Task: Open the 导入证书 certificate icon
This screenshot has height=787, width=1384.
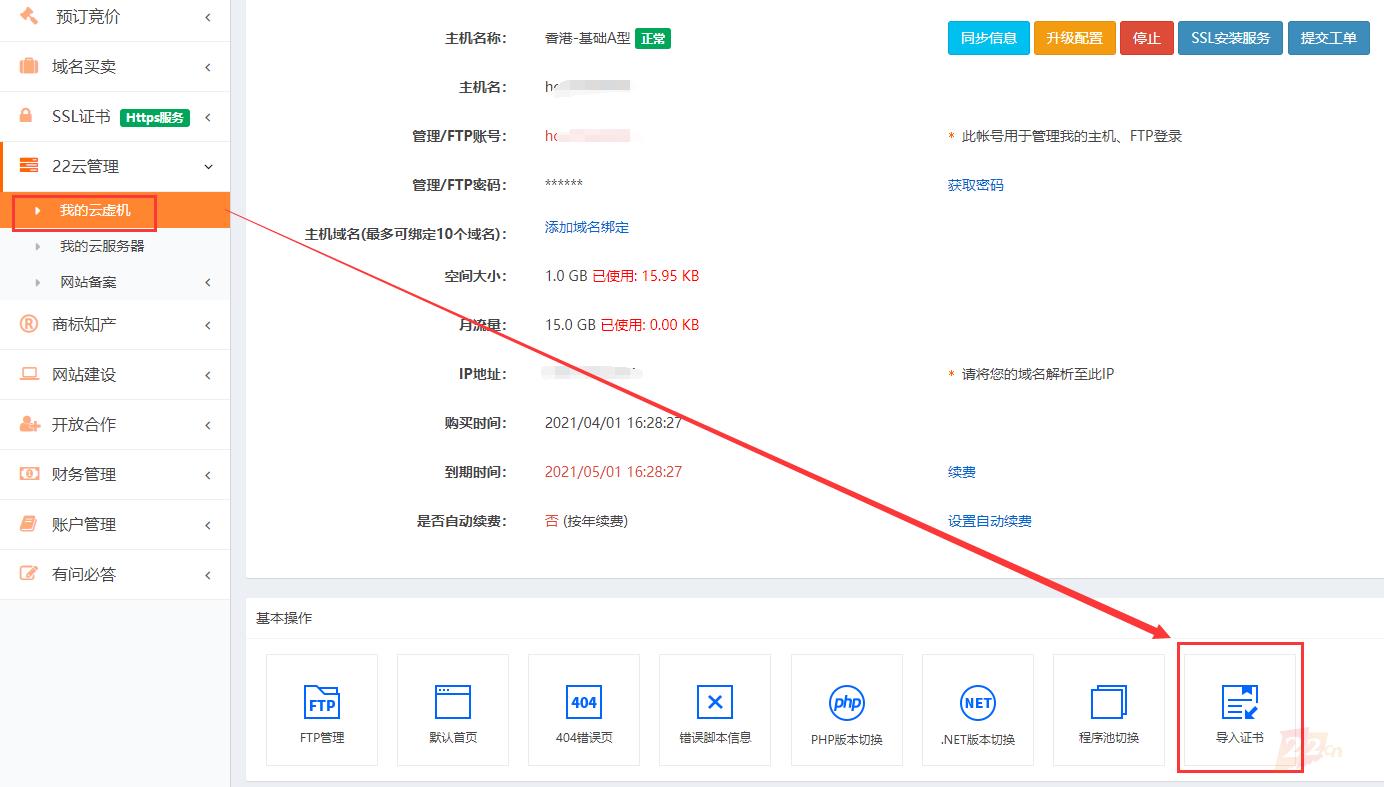Action: point(1240,702)
